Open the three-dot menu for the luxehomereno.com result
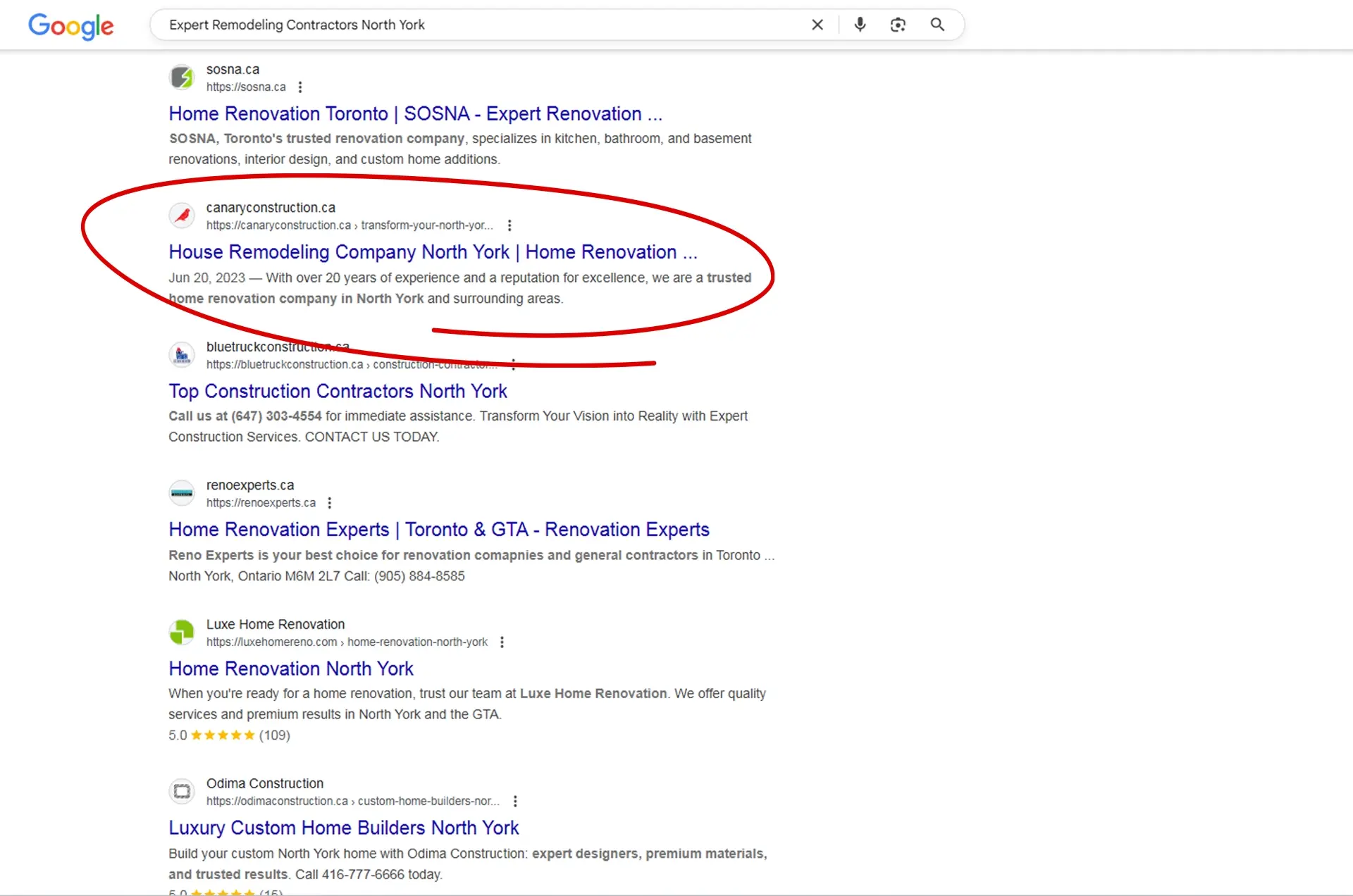The height and width of the screenshot is (896, 1353). point(502,642)
